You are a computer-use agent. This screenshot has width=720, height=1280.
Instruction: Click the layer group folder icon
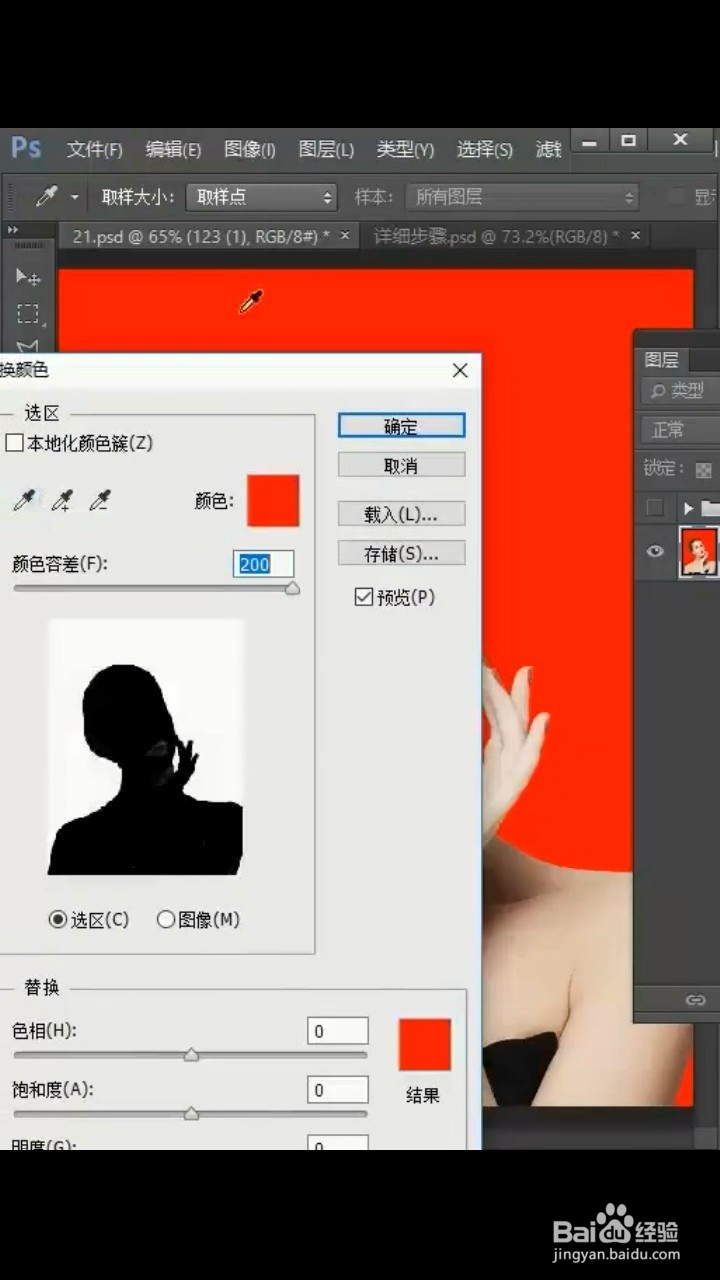710,508
